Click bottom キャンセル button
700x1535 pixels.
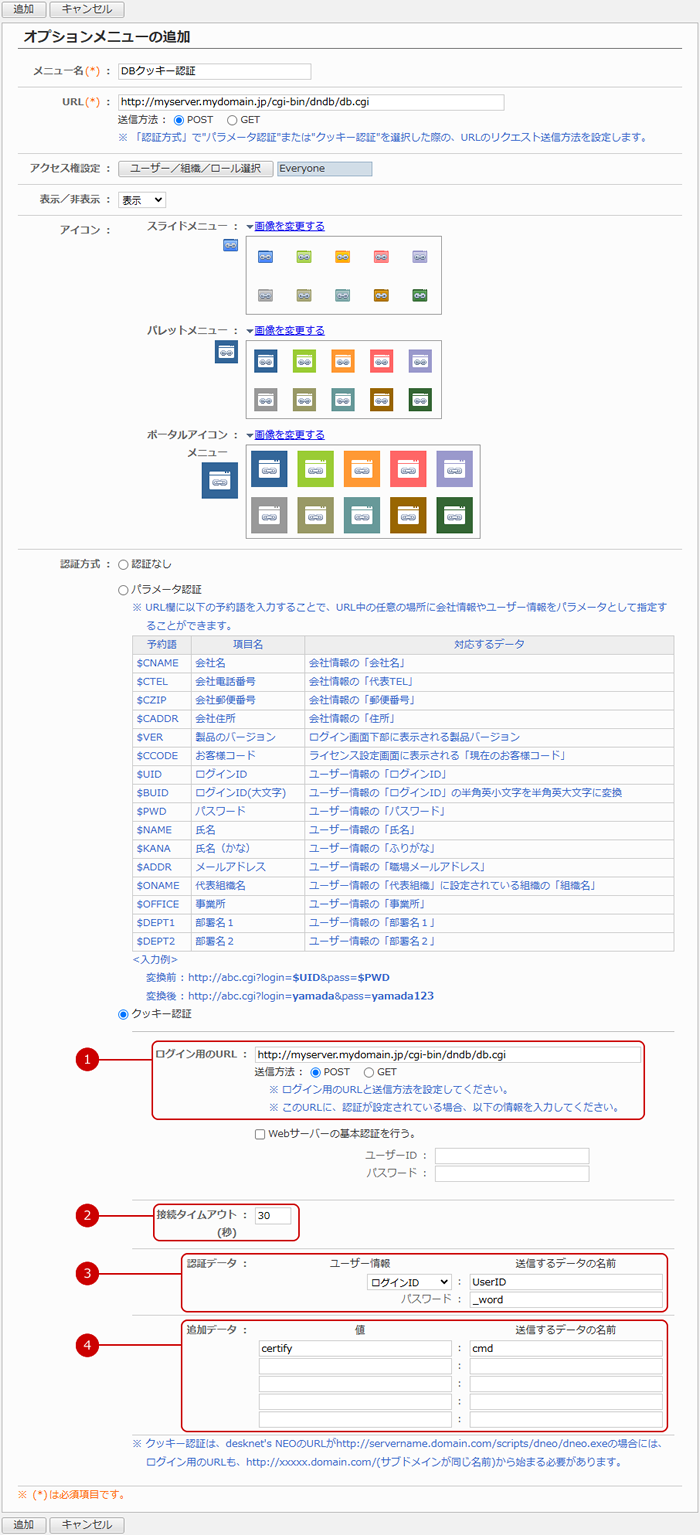(86, 1525)
